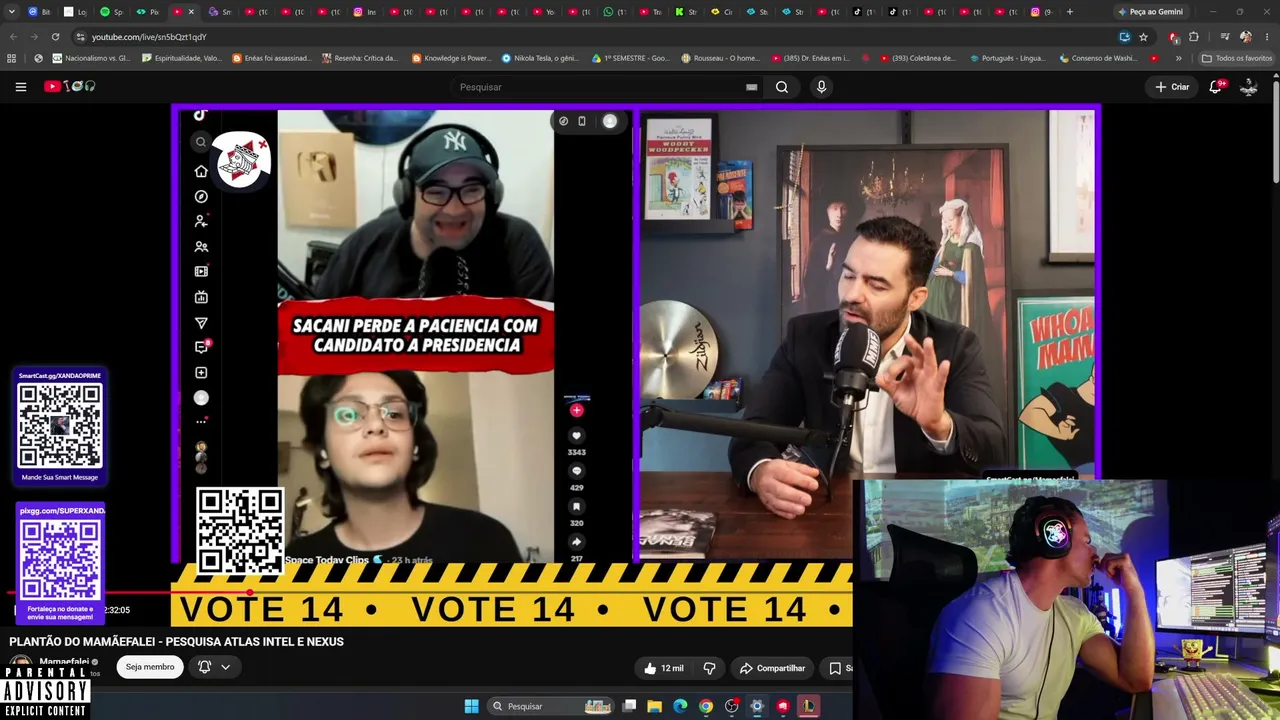Click the Chrome icon in taskbar
Screen dimensions: 1280x720
706,706
